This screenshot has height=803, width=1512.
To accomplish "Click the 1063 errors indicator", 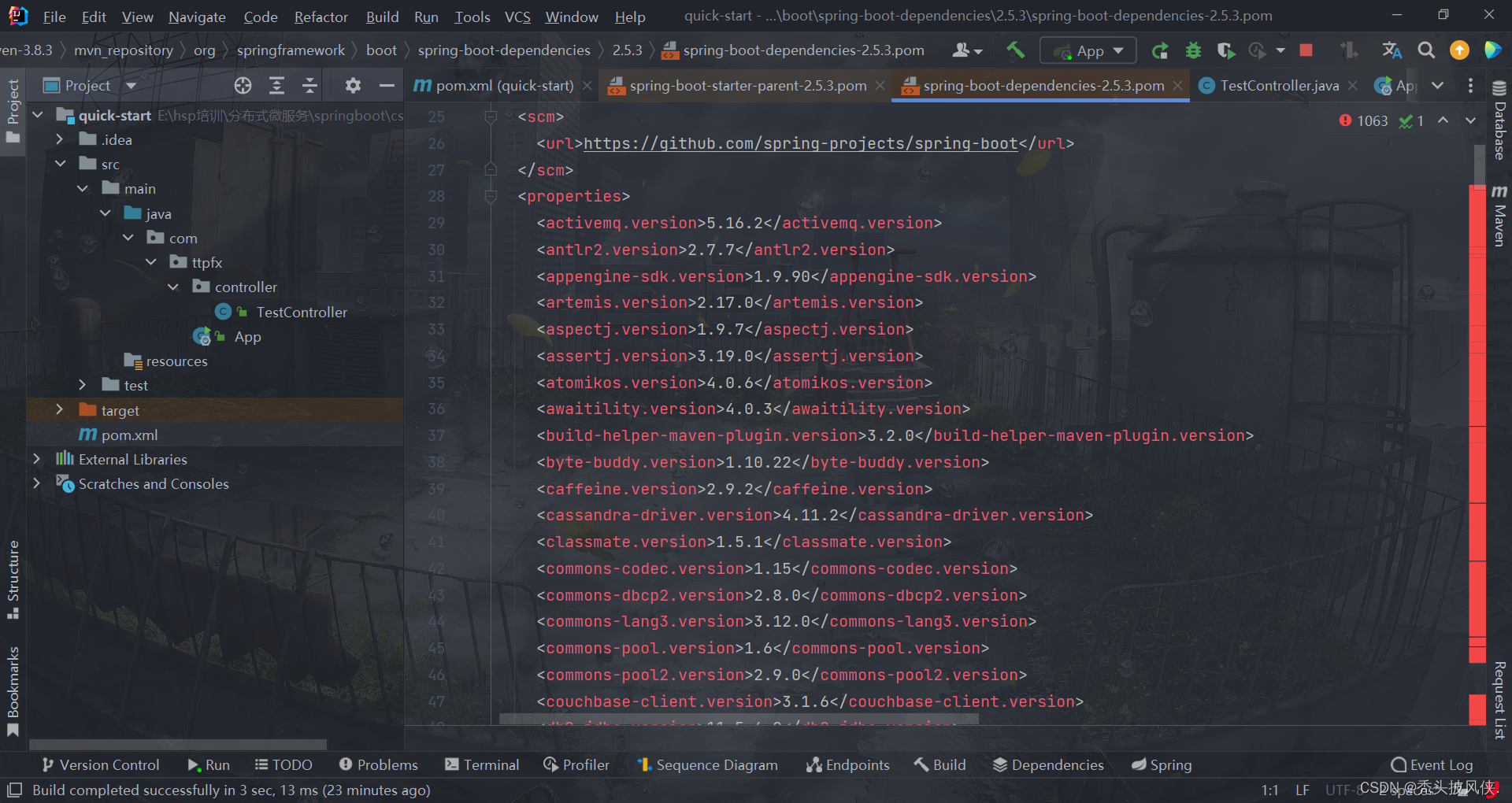I will [1363, 120].
